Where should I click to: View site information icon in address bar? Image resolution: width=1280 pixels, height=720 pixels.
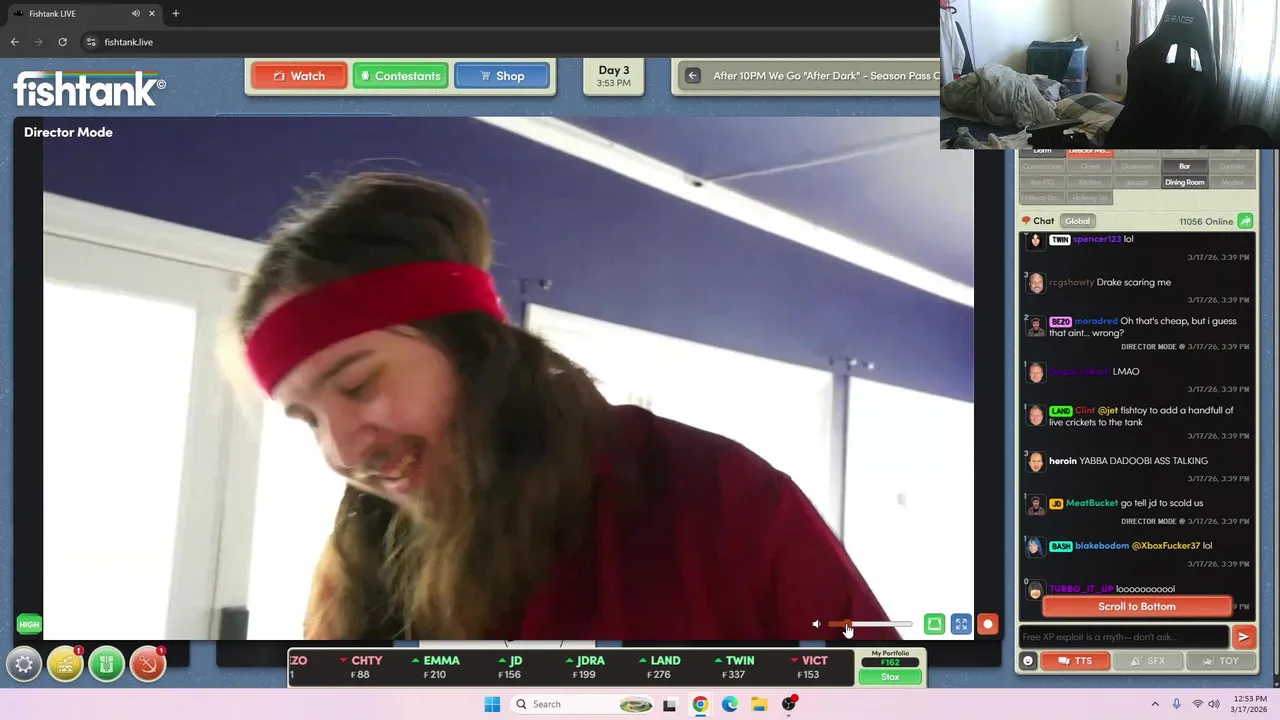pyautogui.click(x=91, y=42)
